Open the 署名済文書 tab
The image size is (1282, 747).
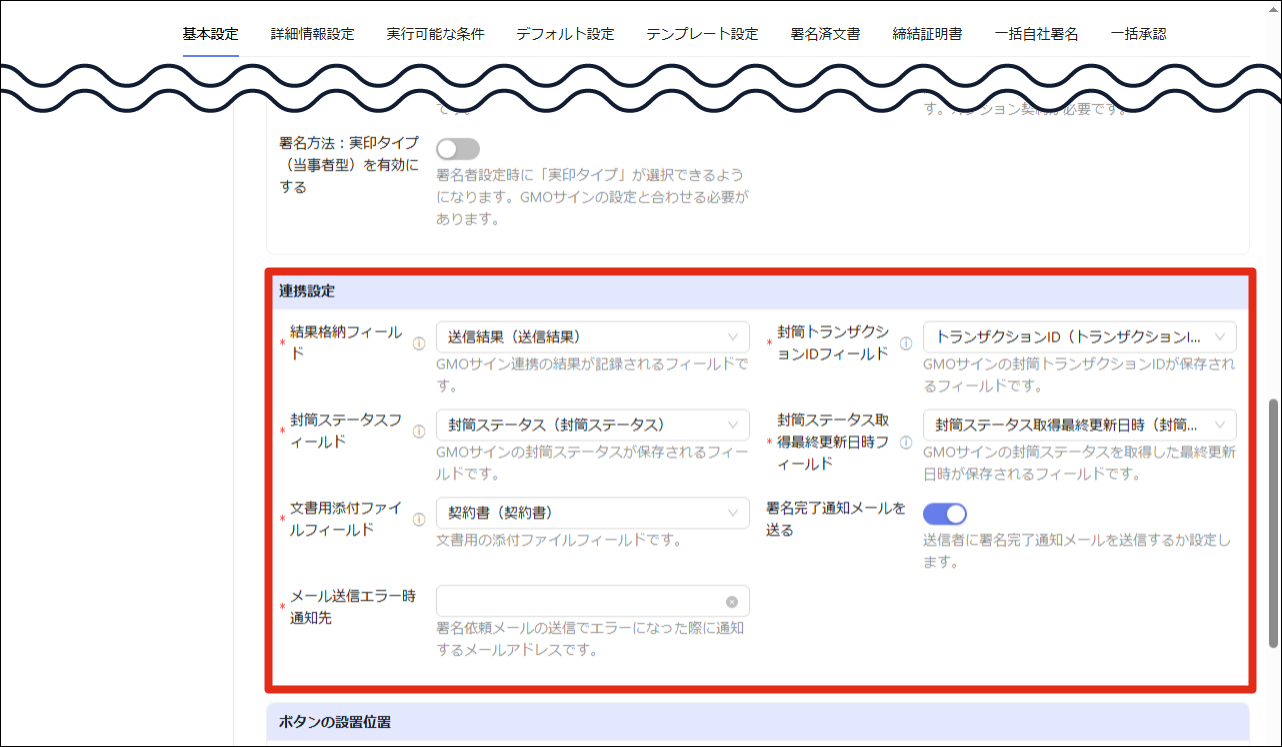[x=825, y=34]
